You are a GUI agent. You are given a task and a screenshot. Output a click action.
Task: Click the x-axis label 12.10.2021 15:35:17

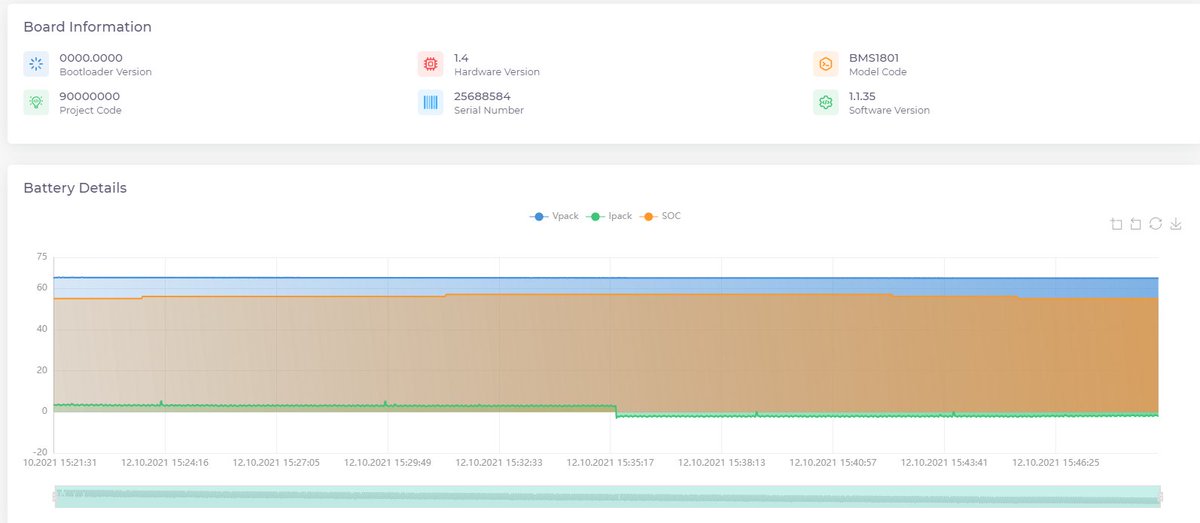(610, 463)
